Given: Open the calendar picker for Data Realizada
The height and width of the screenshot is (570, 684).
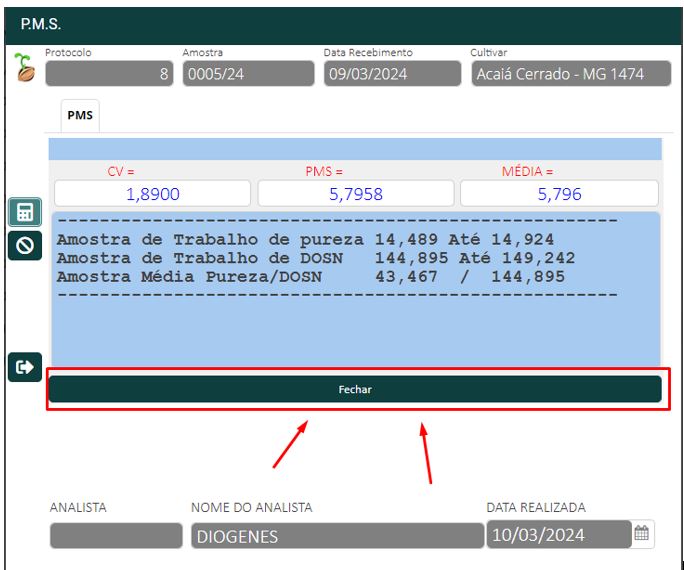Looking at the screenshot, I should coord(642,534).
